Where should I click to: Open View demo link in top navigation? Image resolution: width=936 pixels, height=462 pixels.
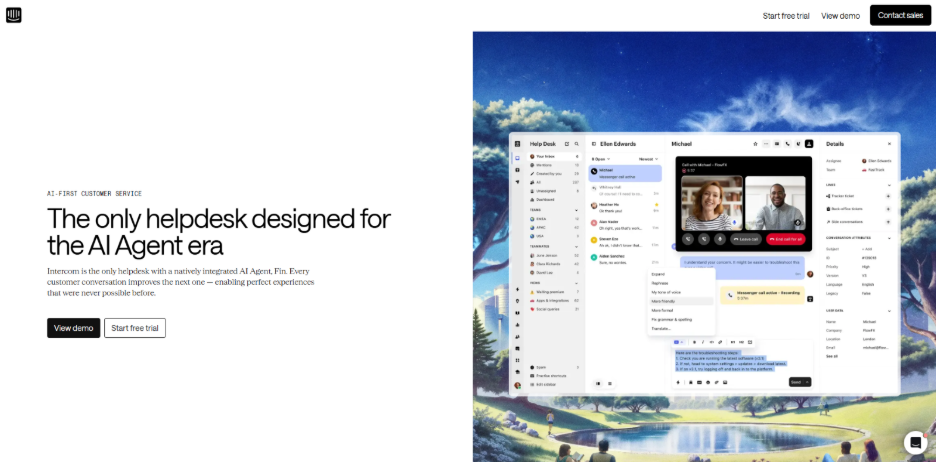click(x=840, y=16)
